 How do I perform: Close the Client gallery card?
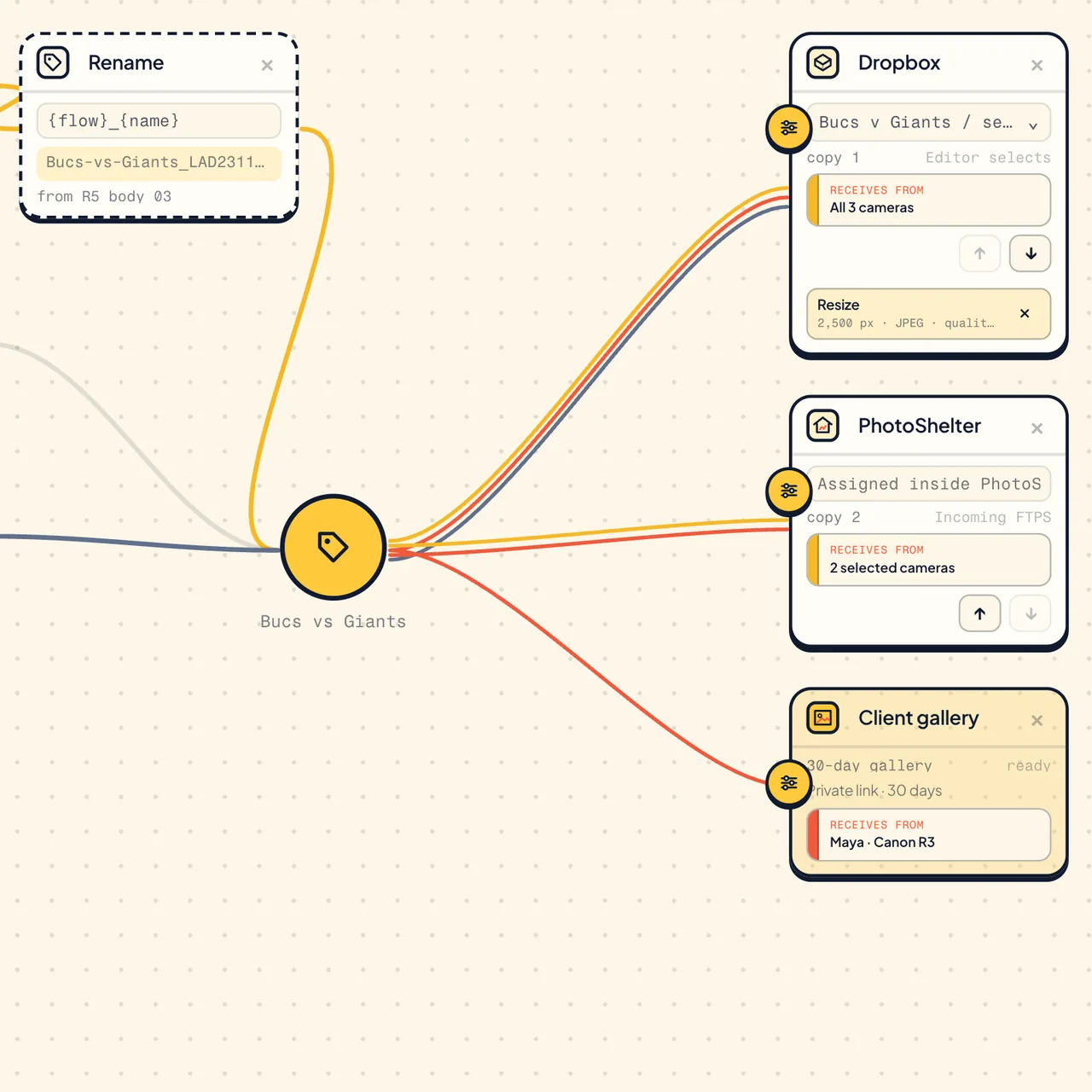(x=1037, y=721)
